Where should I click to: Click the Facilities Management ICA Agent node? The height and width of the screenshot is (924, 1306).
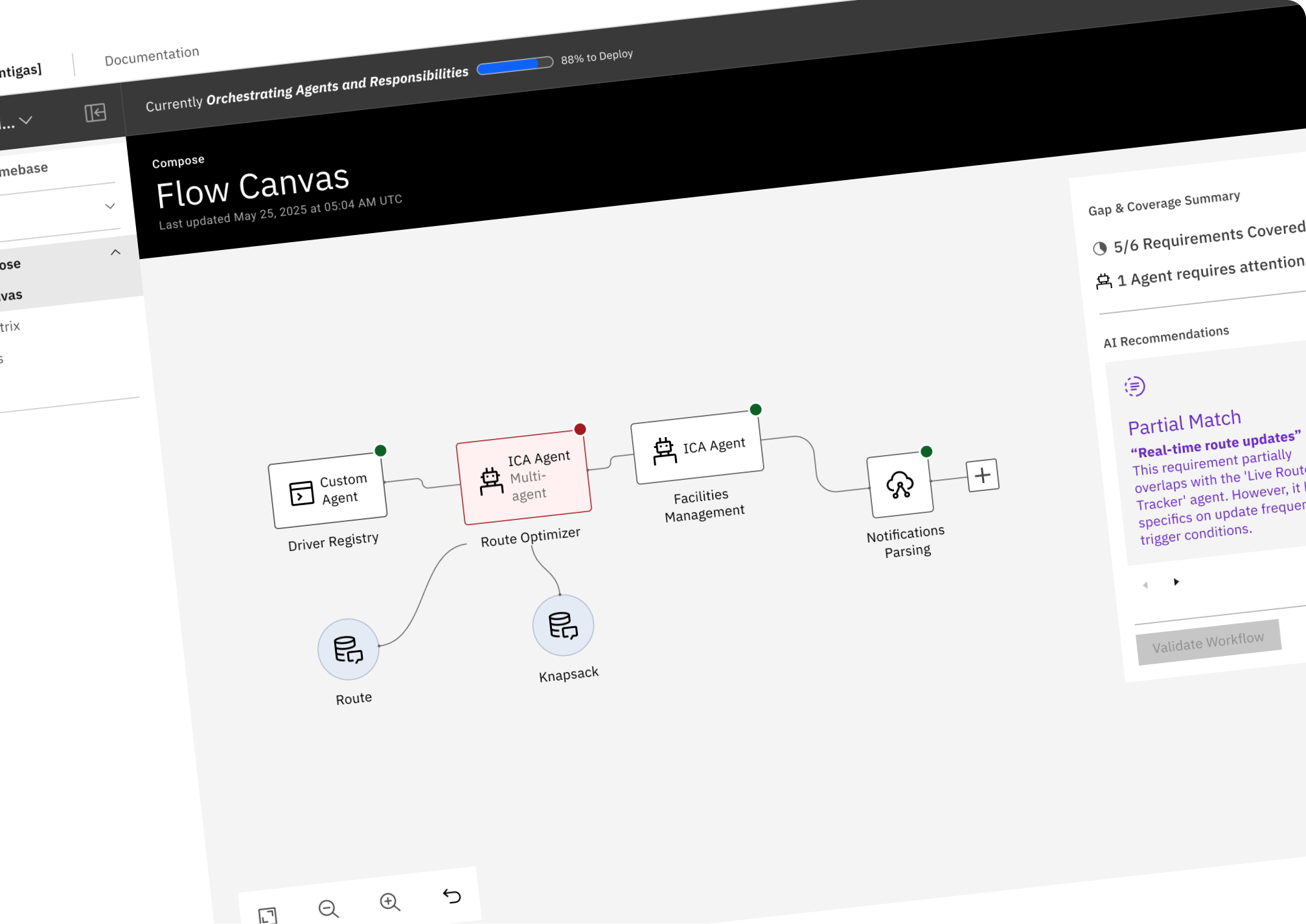(697, 447)
